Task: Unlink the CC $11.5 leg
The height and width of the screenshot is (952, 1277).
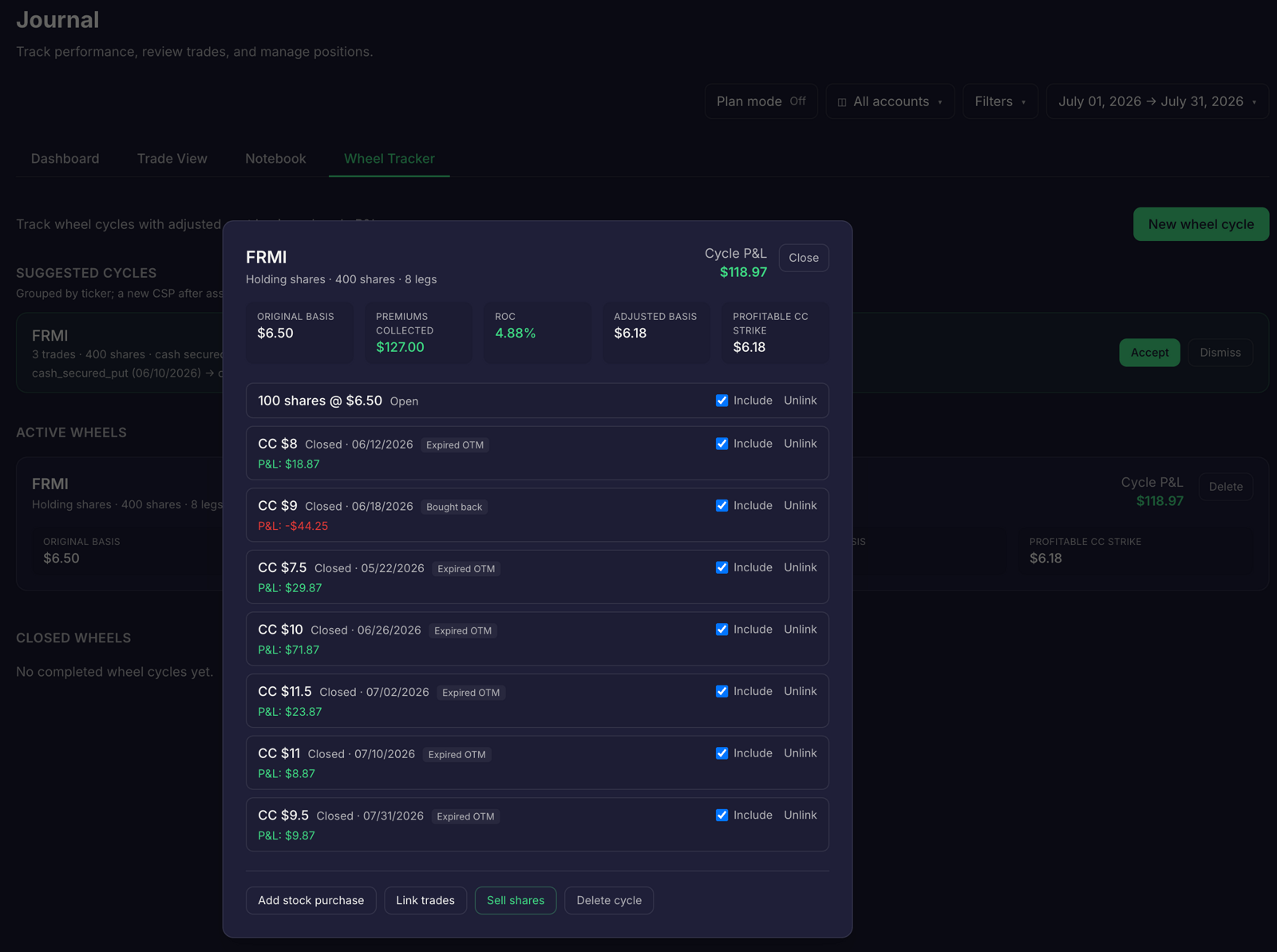Action: 801,691
